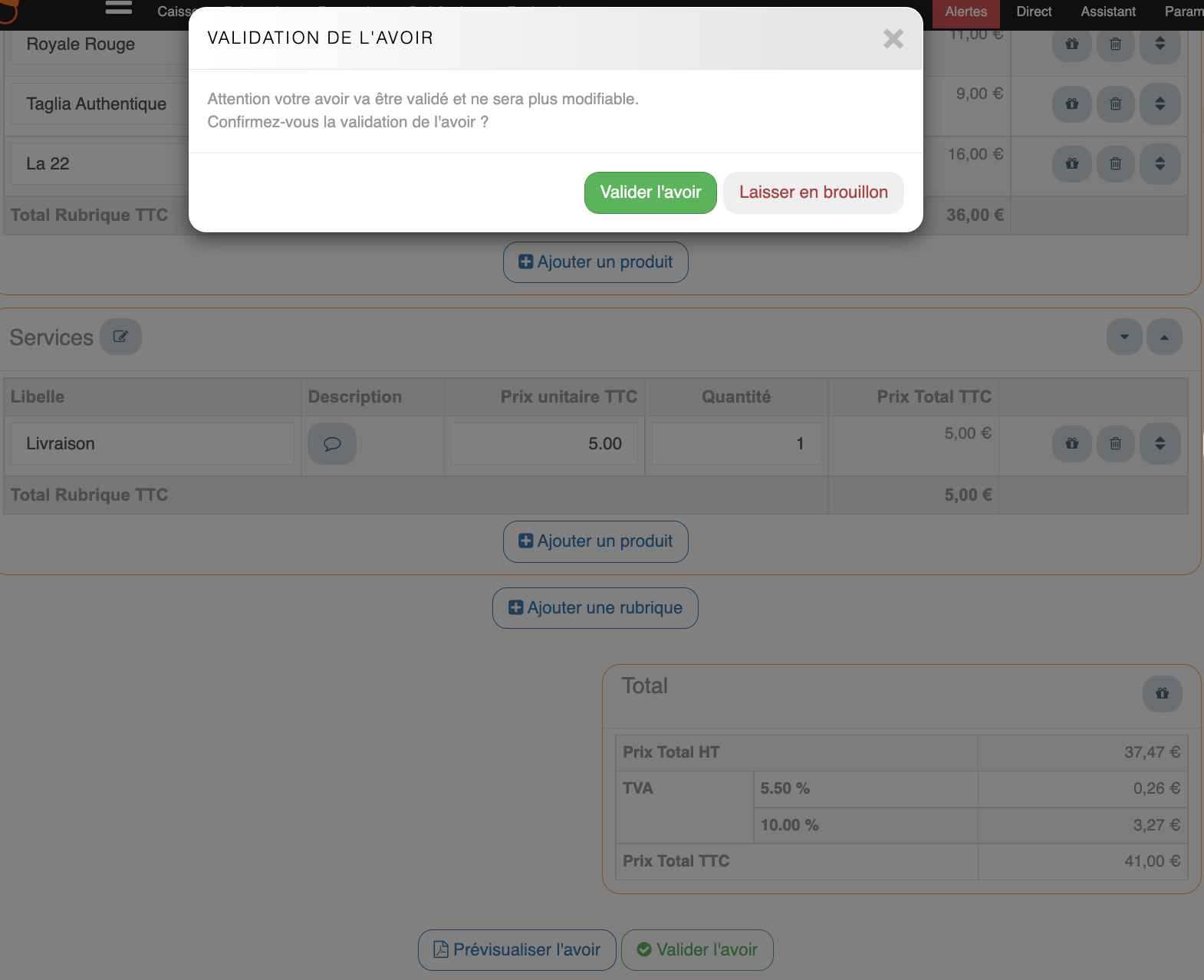Move Services section down with arrow
Image resolution: width=1204 pixels, height=980 pixels.
tap(1124, 337)
